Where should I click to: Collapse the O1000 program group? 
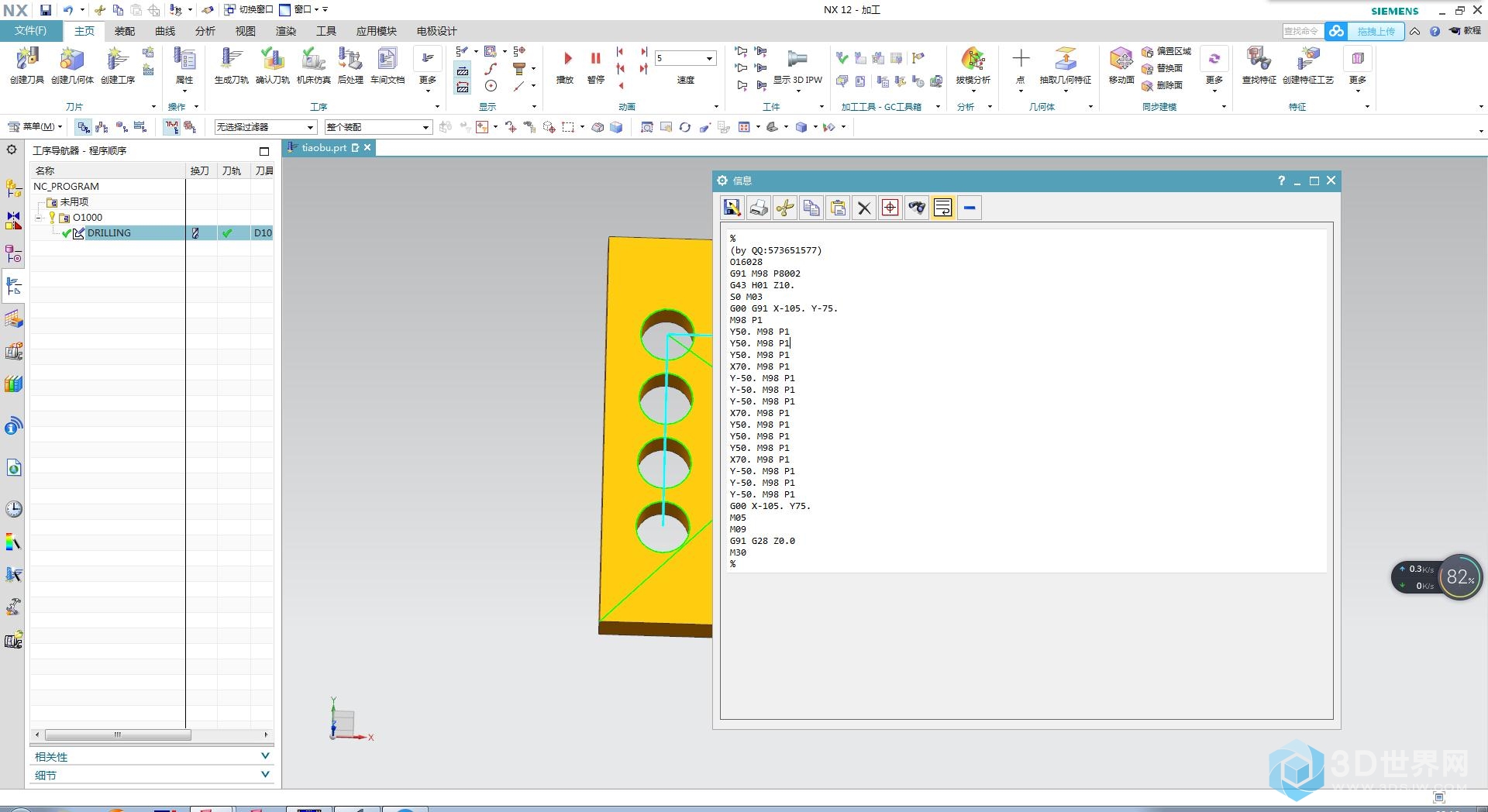(x=39, y=218)
